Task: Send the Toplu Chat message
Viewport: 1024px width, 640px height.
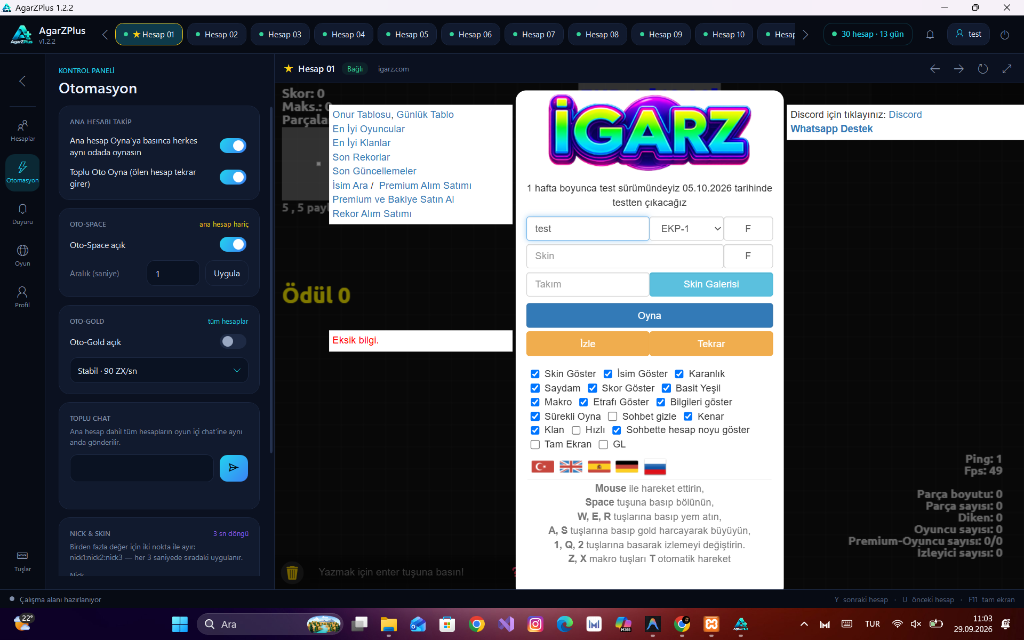Action: (234, 468)
